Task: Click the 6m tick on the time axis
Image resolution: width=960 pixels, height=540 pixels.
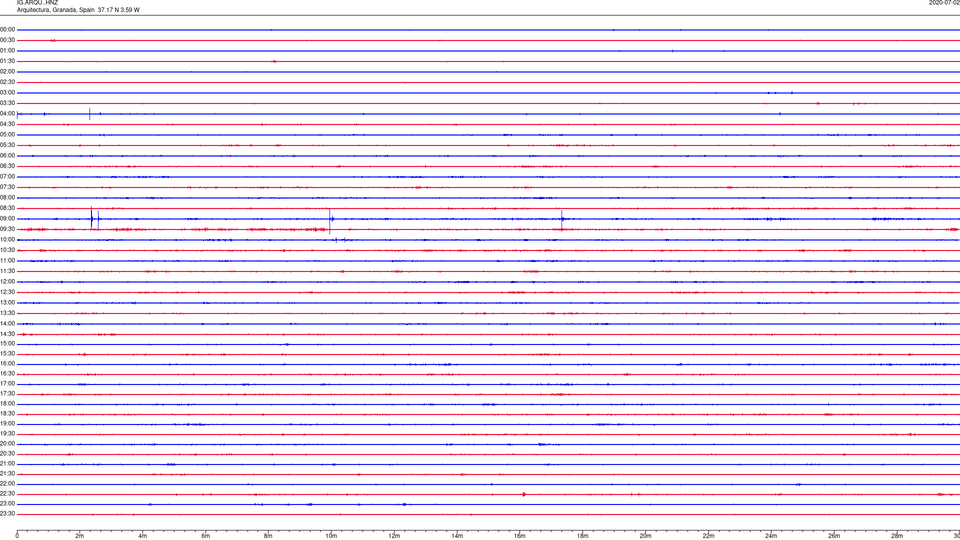Action: 206,536
